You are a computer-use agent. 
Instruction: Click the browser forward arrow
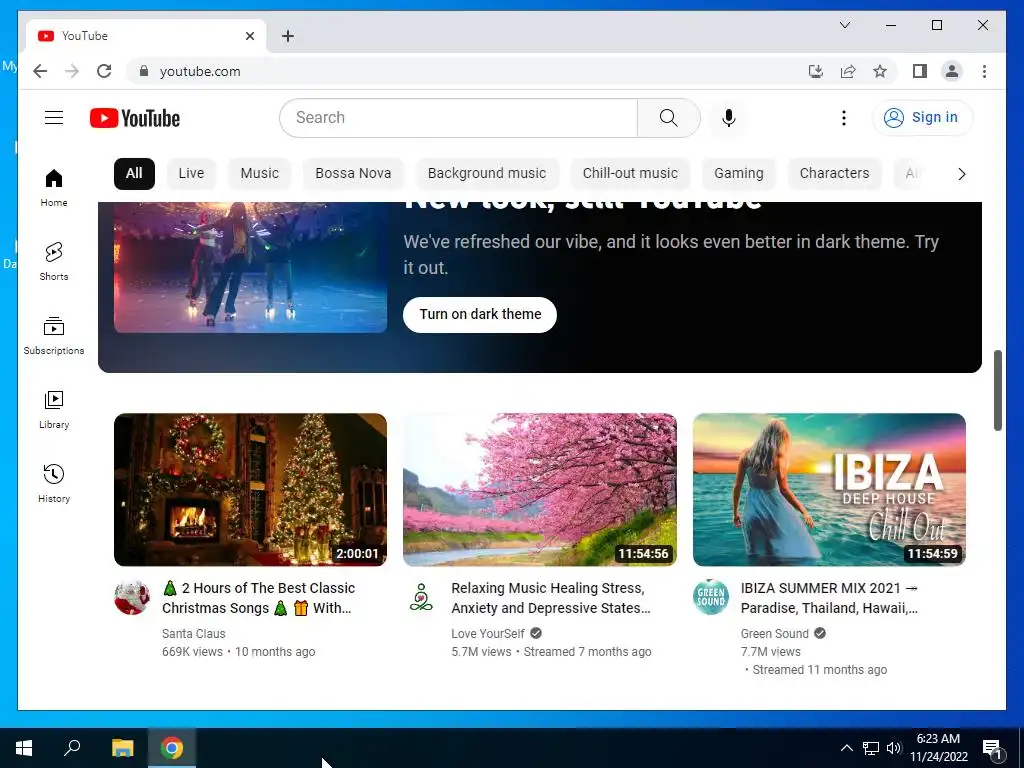pos(72,71)
